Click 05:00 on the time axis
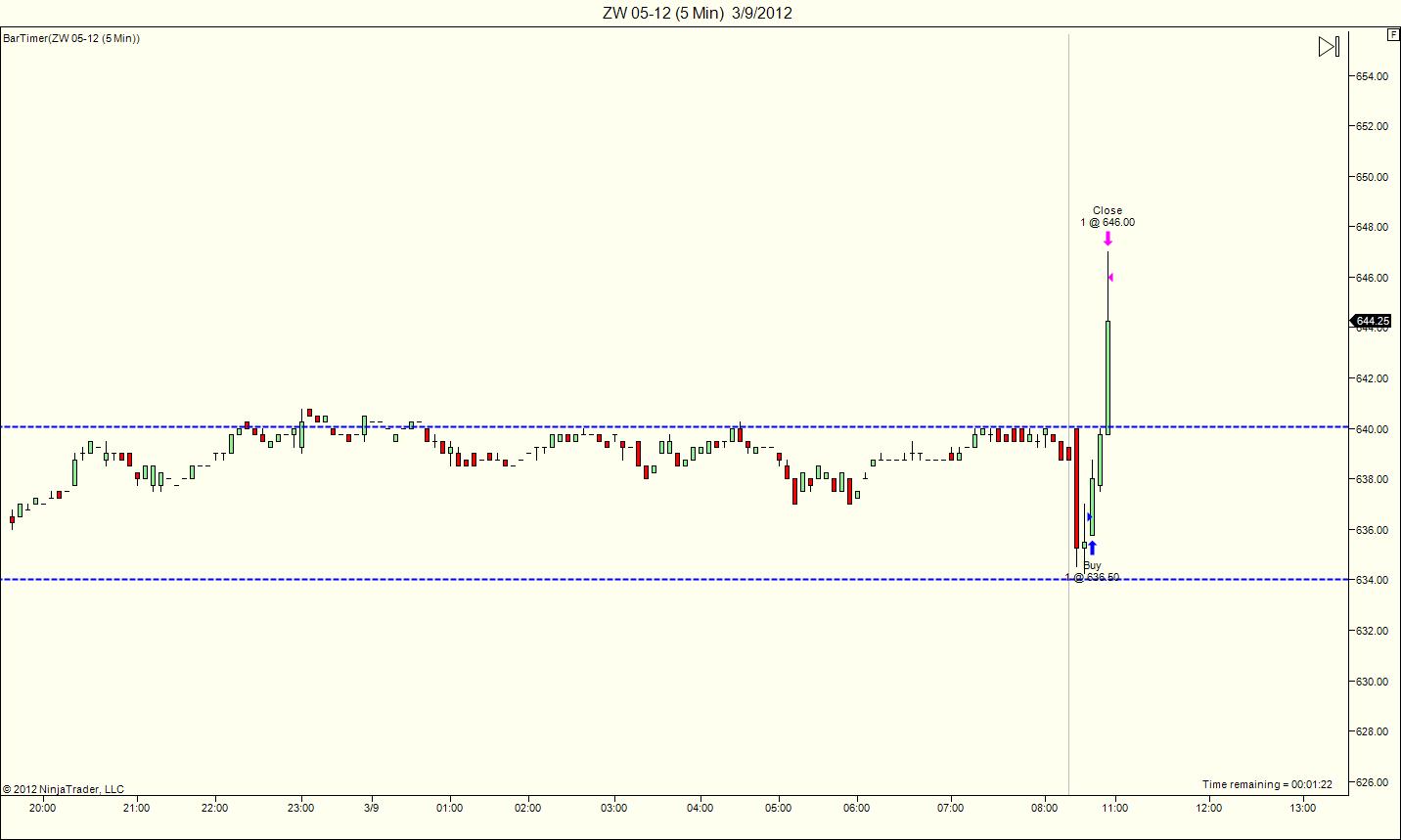1401x840 pixels. click(778, 808)
